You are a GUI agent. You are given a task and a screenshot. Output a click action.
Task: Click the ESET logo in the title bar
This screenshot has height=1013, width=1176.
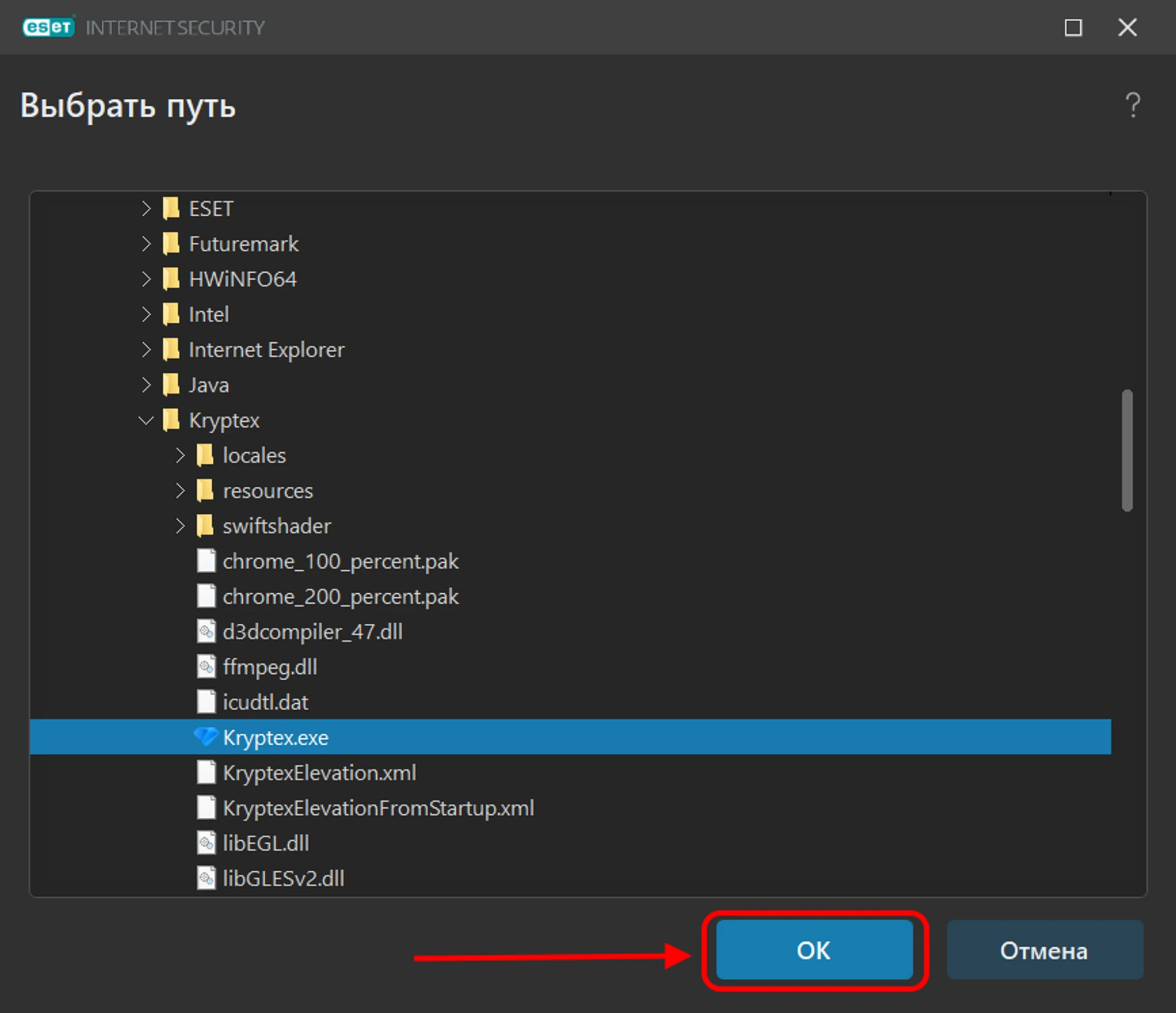pyautogui.click(x=49, y=27)
